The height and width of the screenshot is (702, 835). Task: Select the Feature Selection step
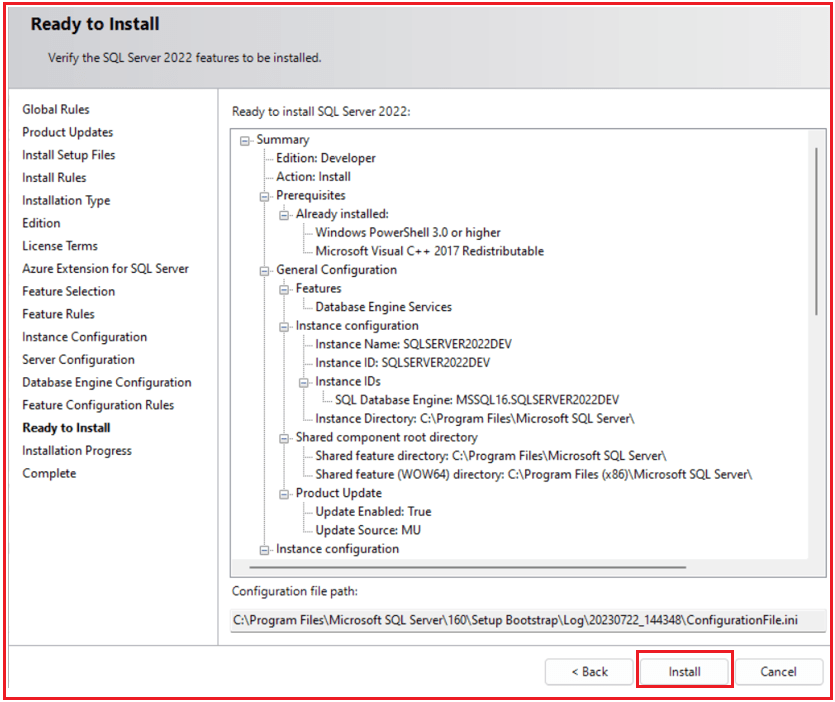pyautogui.click(x=69, y=291)
